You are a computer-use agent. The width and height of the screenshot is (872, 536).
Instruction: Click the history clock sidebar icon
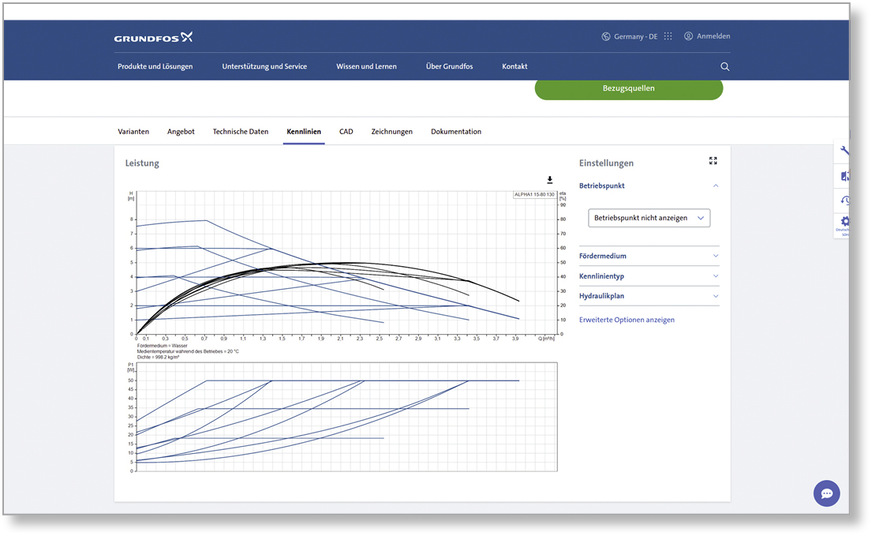click(845, 200)
